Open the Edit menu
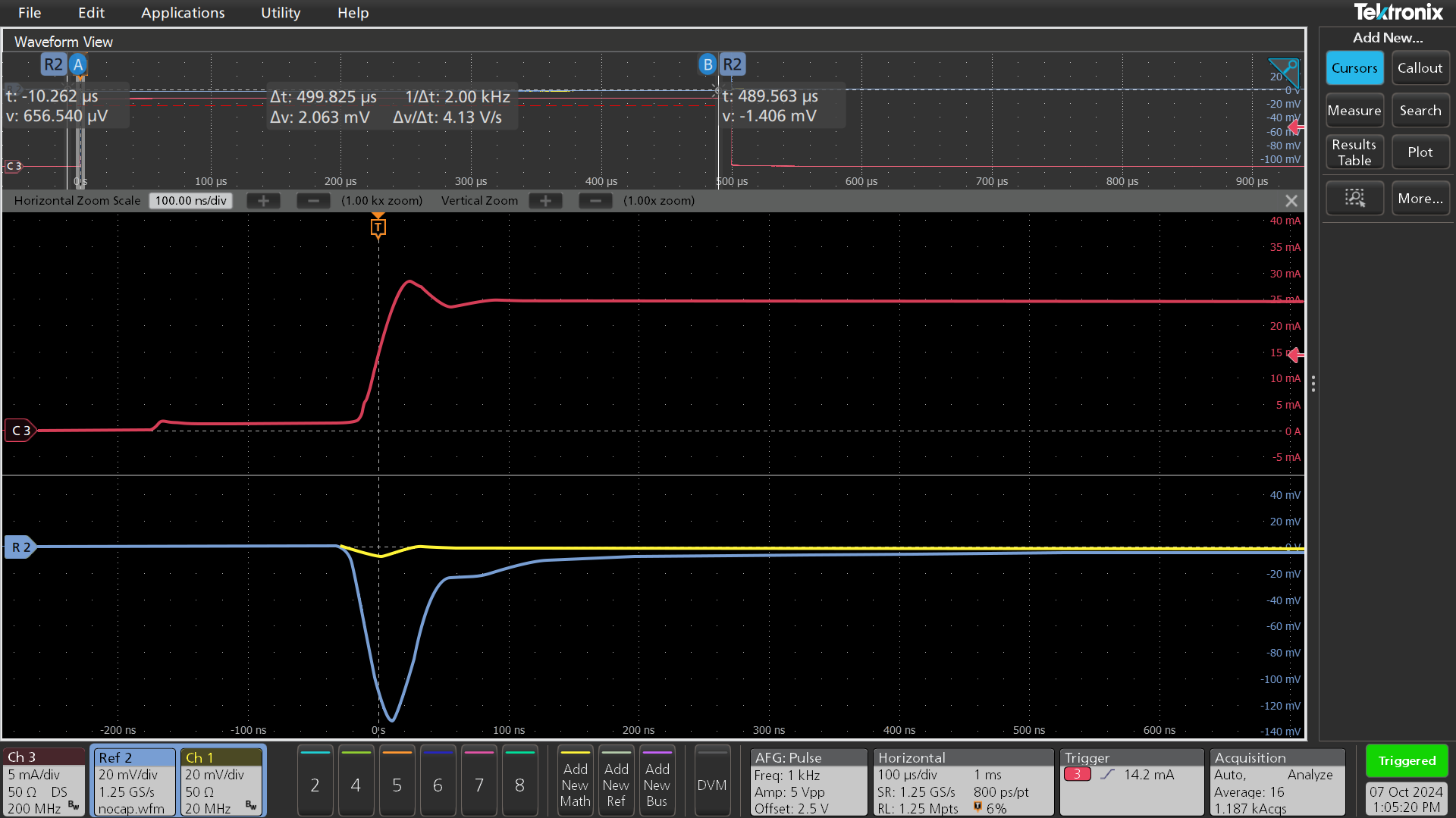Screen dimensions: 1456x818 91,13
